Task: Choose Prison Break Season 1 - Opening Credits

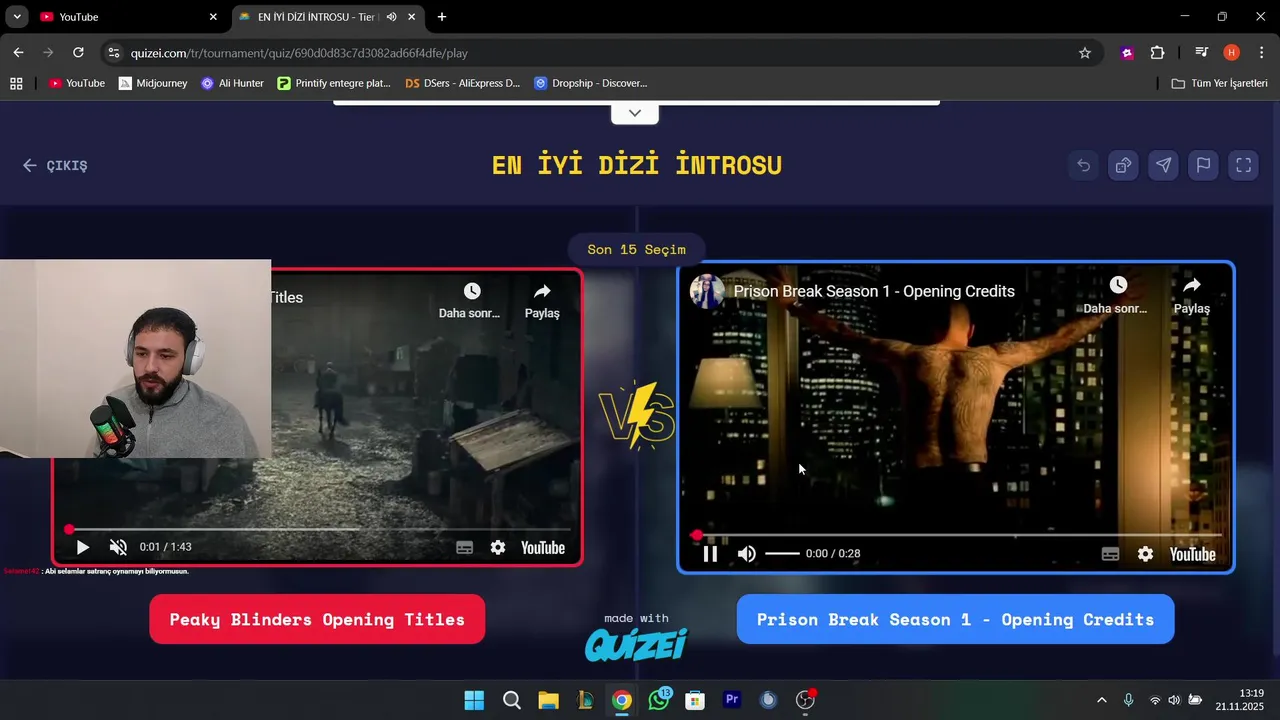Action: pos(955,619)
